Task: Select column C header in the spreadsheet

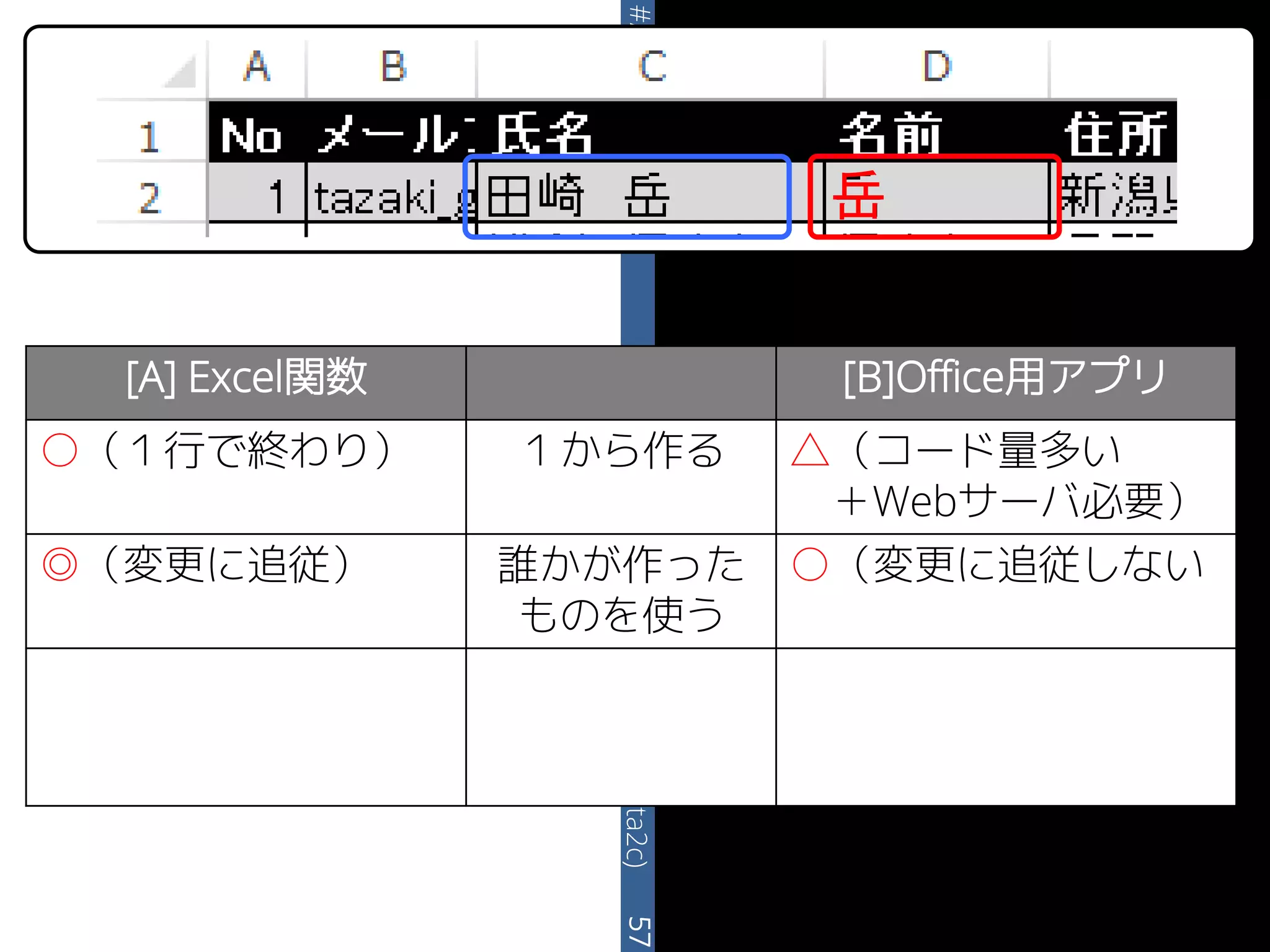Action: (x=651, y=68)
